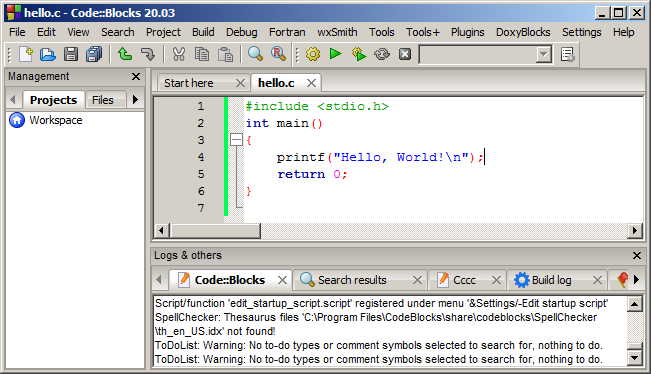Viewport: 651px width, 374px height.
Task: Show previous Management tabs with left arrow
Action: pyautogui.click(x=12, y=100)
